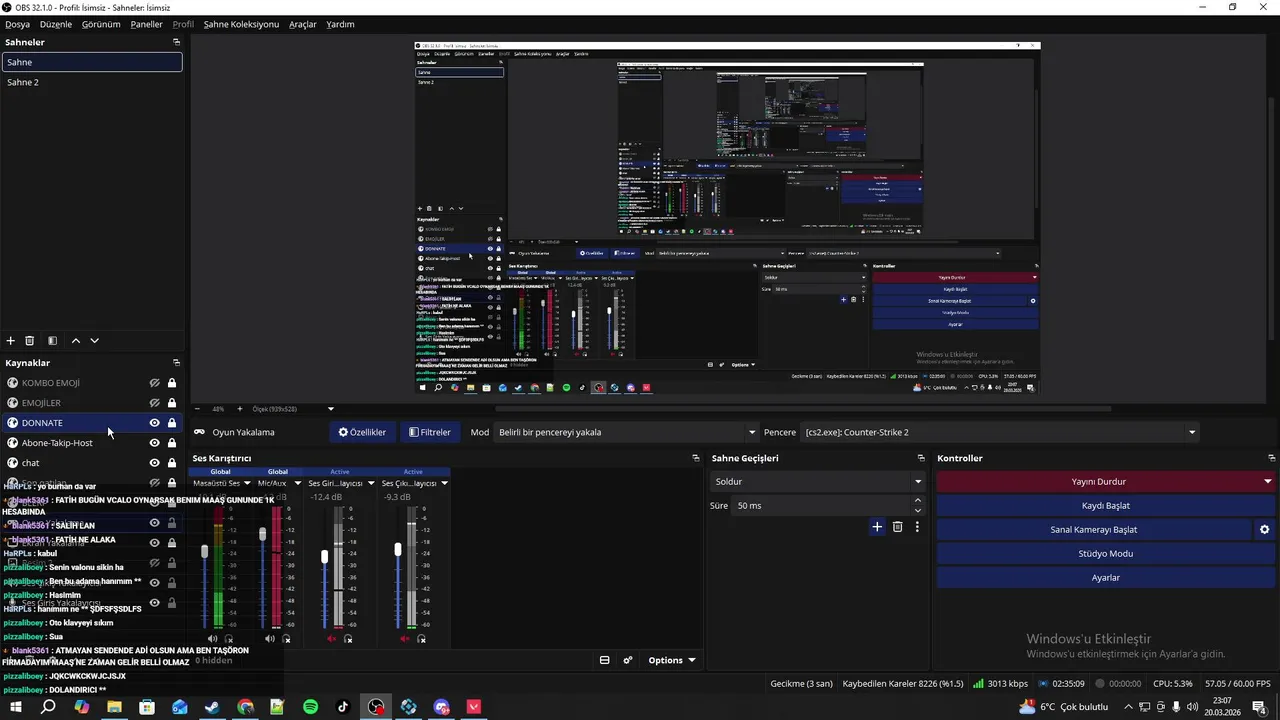Toggle the lock on the chat source

[x=172, y=463]
